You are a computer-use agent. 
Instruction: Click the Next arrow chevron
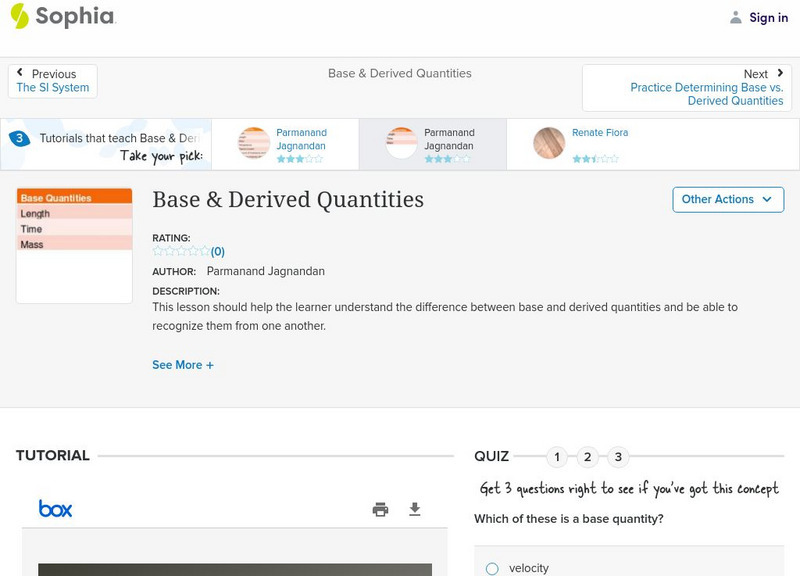pos(780,74)
